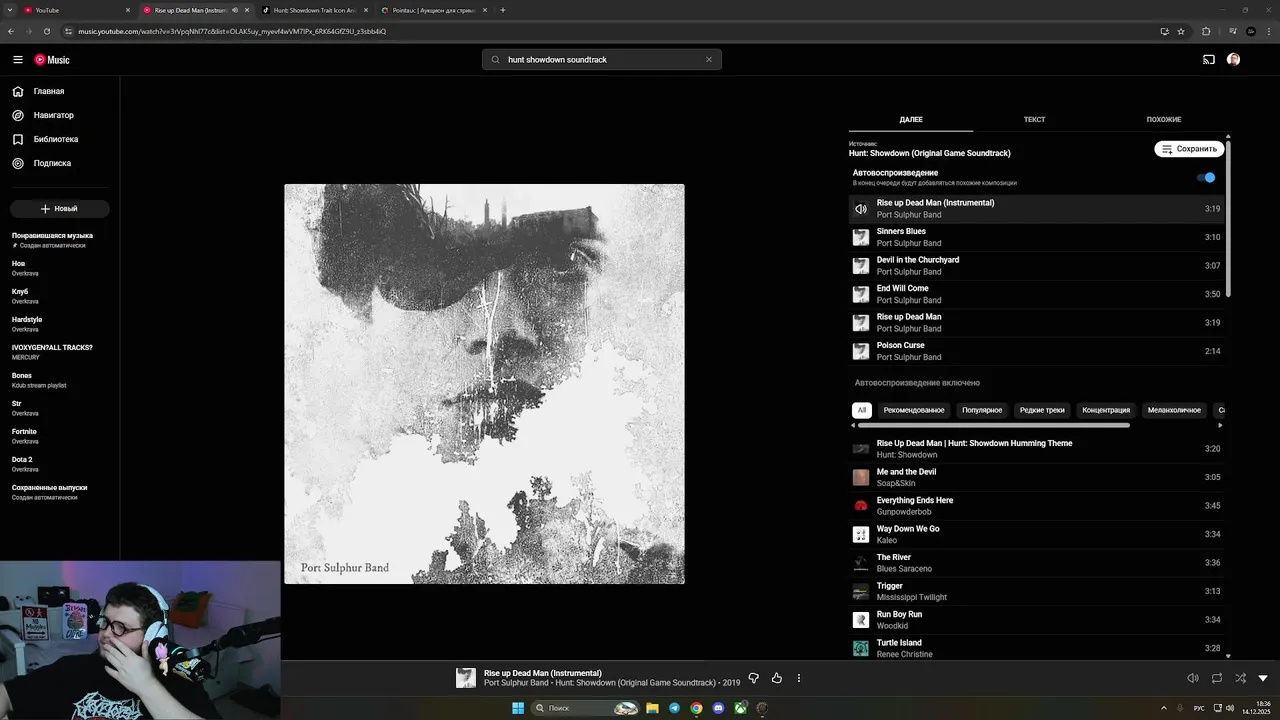
Task: Create a new playlist with Новый button
Action: [x=60, y=209]
